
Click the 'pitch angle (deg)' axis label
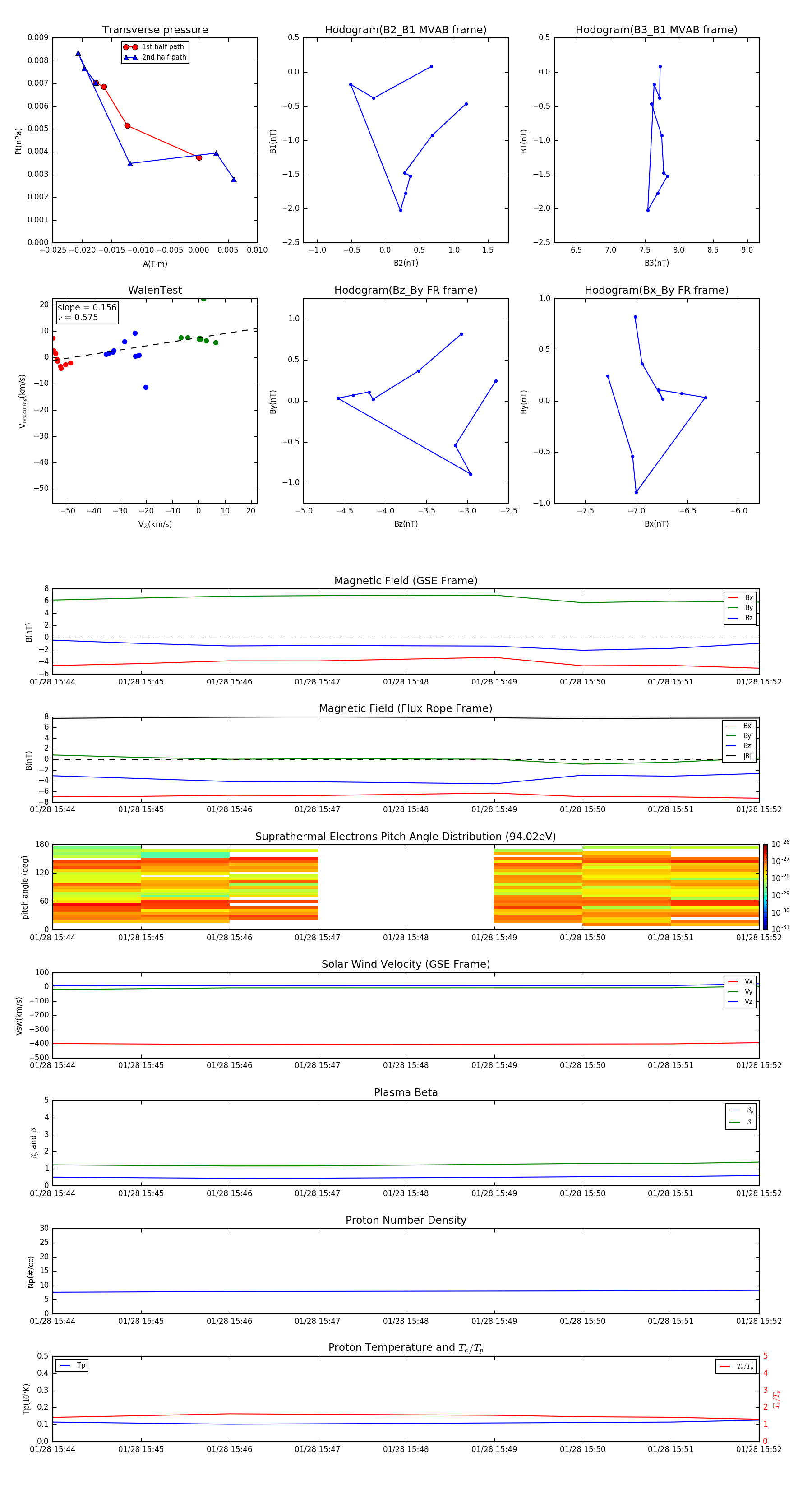[25, 887]
